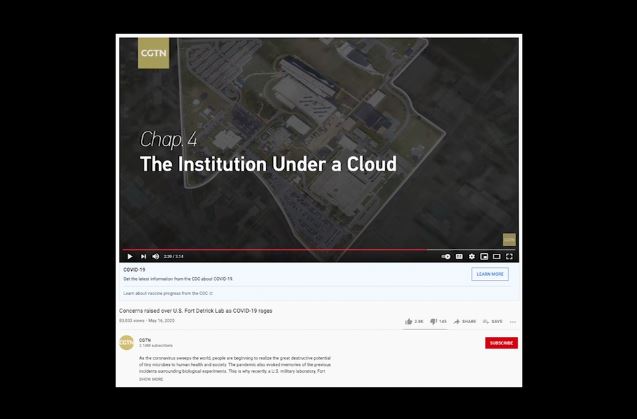The height and width of the screenshot is (419, 637).
Task: Turn on subtitles/closed captions
Action: pyautogui.click(x=459, y=256)
